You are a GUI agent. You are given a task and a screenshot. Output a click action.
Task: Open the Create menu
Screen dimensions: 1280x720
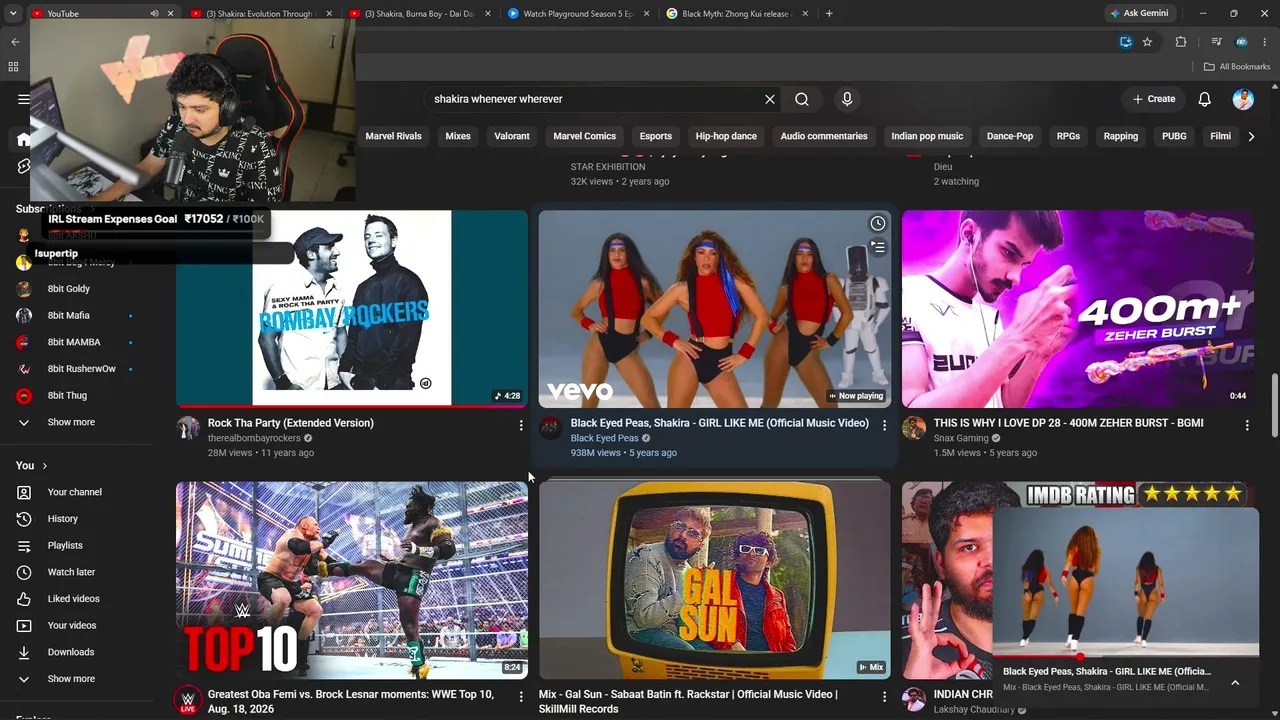[x=1154, y=99]
